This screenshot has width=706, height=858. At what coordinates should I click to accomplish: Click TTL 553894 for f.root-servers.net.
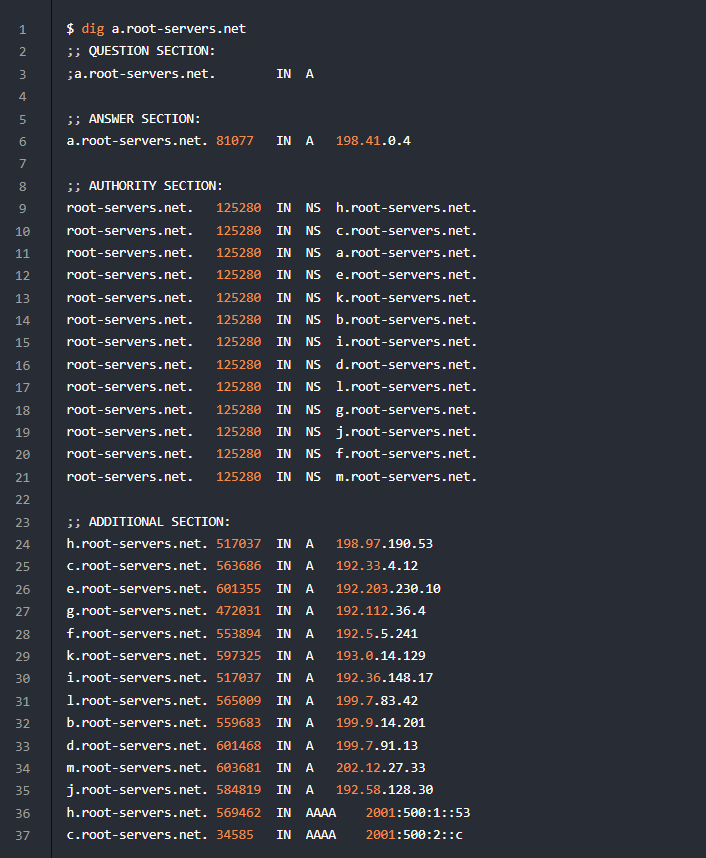tap(239, 634)
